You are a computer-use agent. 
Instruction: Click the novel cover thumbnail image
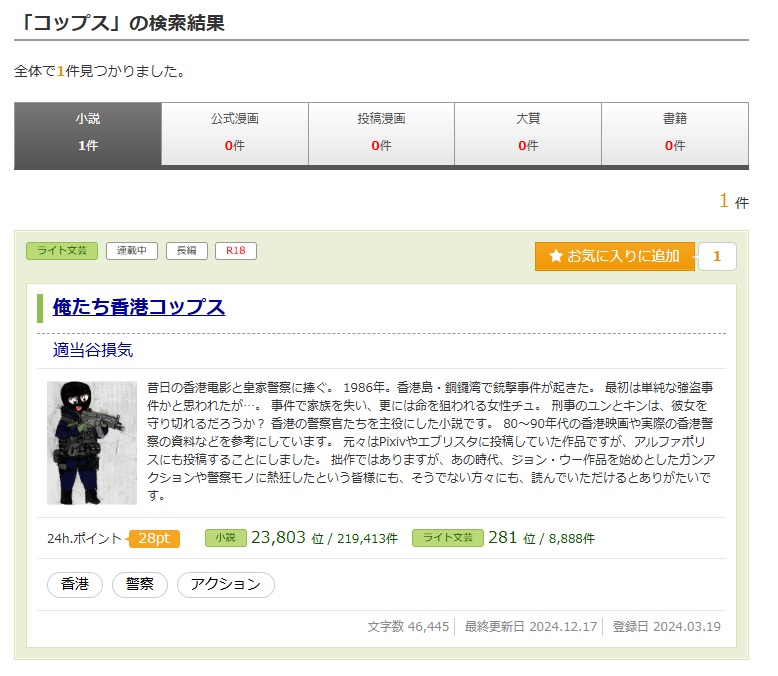pos(92,442)
